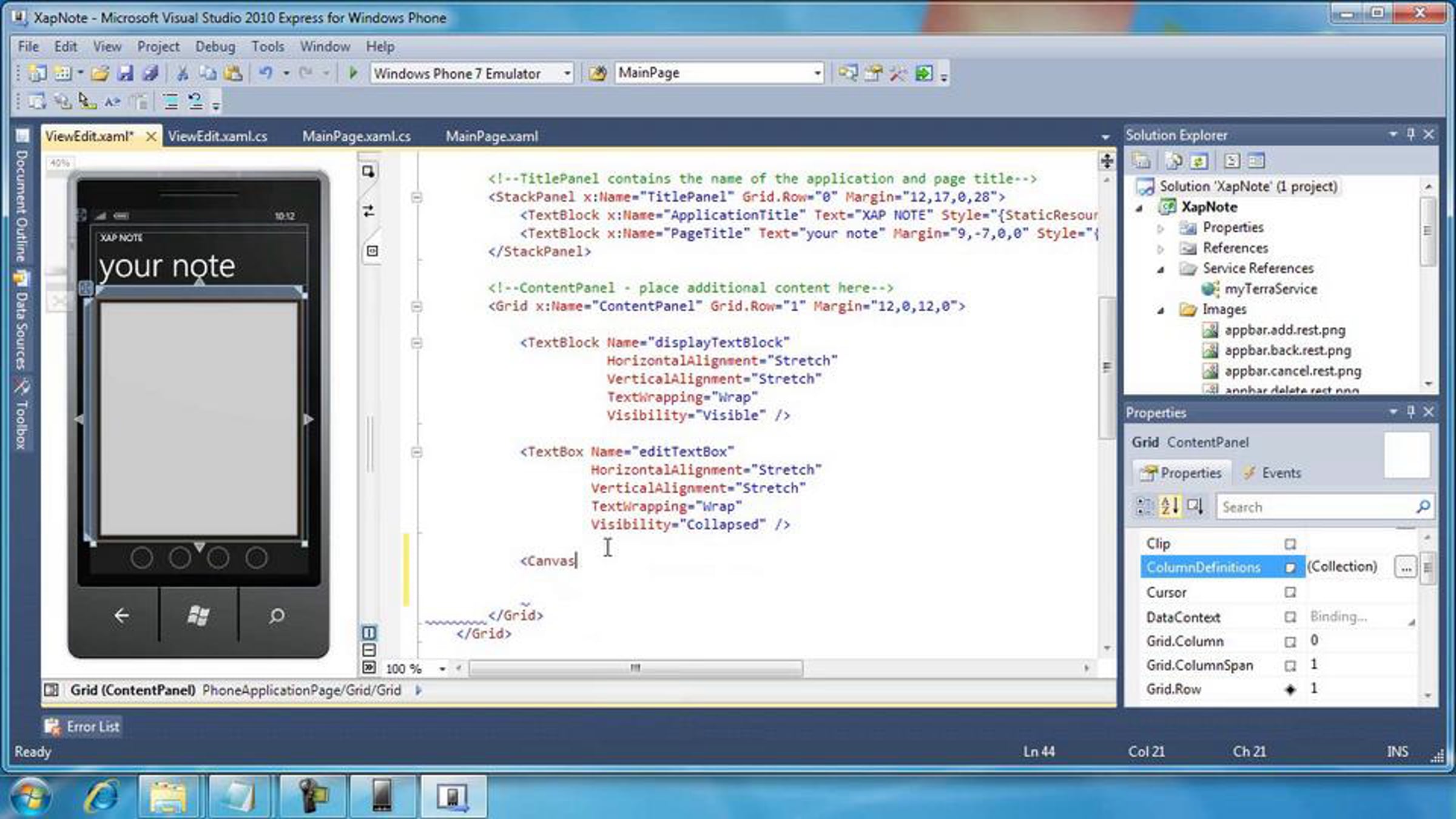1456x819 pixels.
Task: Open the Windows Start menu
Action: pyautogui.click(x=30, y=795)
